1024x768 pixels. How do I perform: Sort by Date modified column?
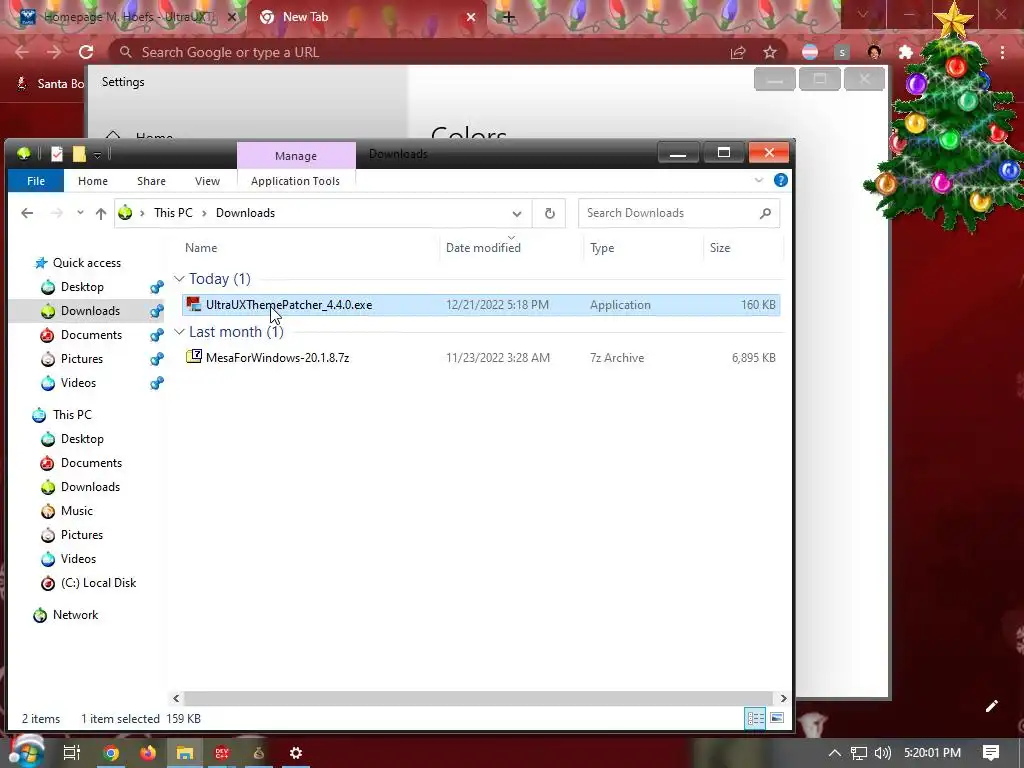tap(483, 248)
